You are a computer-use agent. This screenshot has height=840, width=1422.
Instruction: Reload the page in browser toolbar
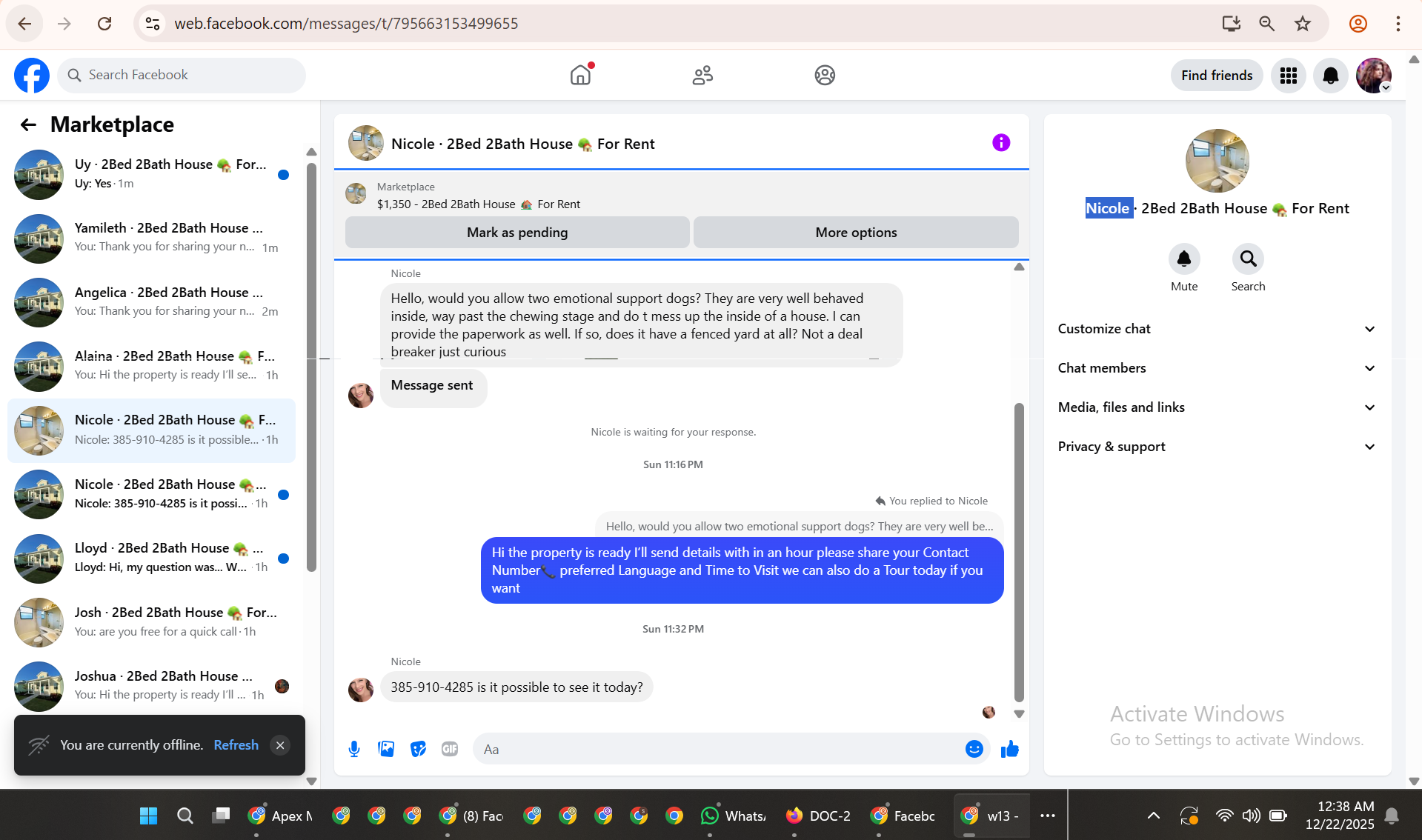(104, 24)
